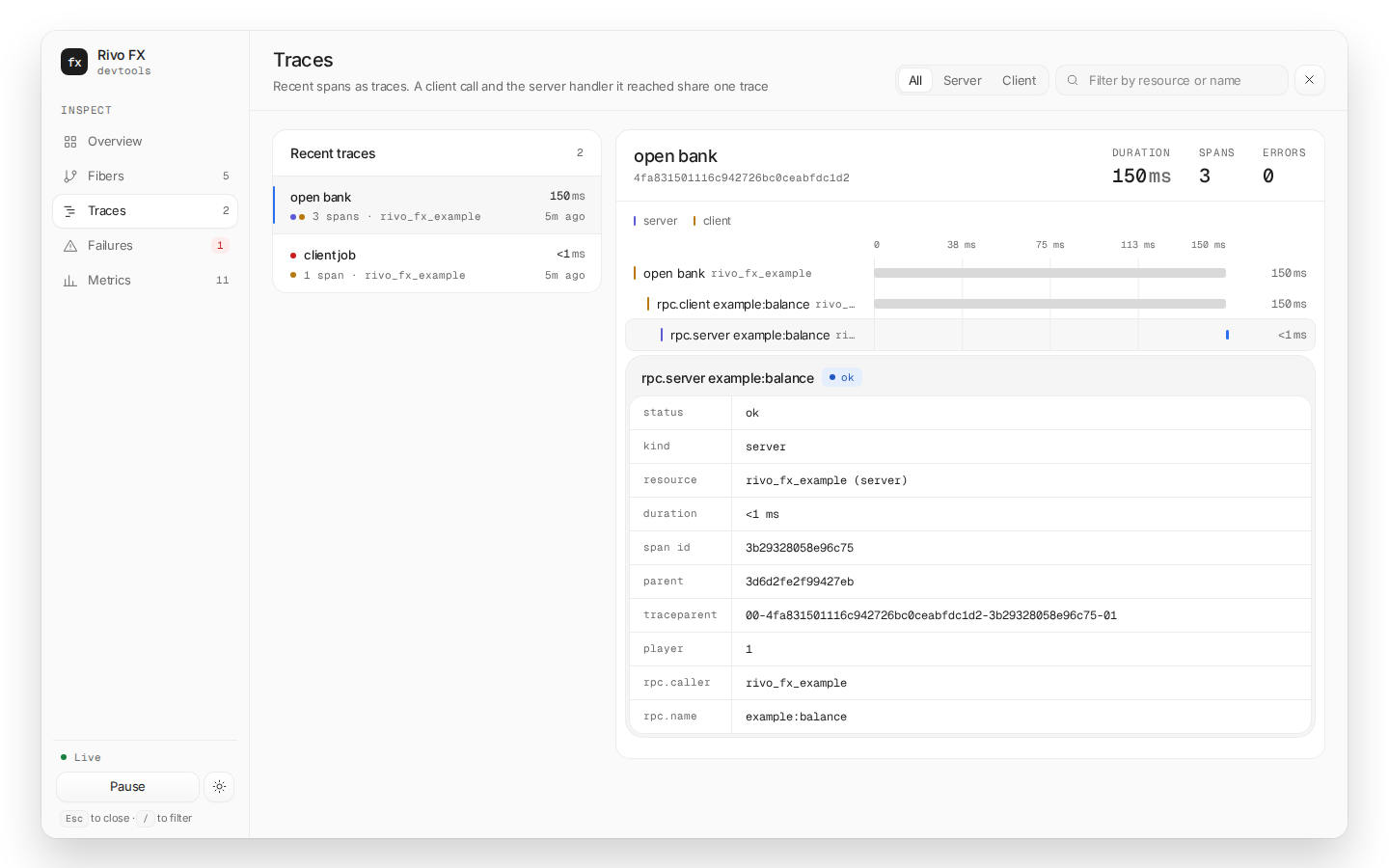The image size is (1389, 868).
Task: Click the rpc.caller value rivo_fx_example
Action: pos(796,683)
